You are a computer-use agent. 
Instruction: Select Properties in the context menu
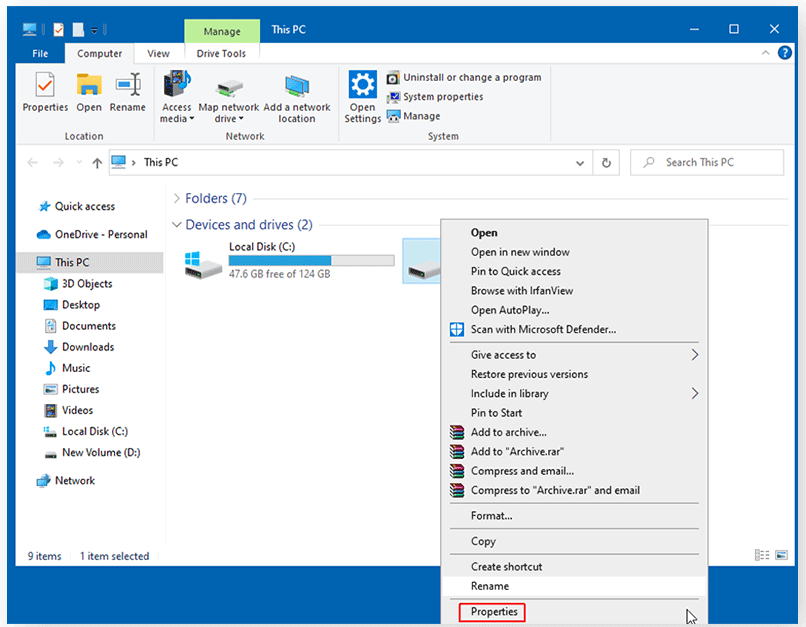(x=494, y=612)
